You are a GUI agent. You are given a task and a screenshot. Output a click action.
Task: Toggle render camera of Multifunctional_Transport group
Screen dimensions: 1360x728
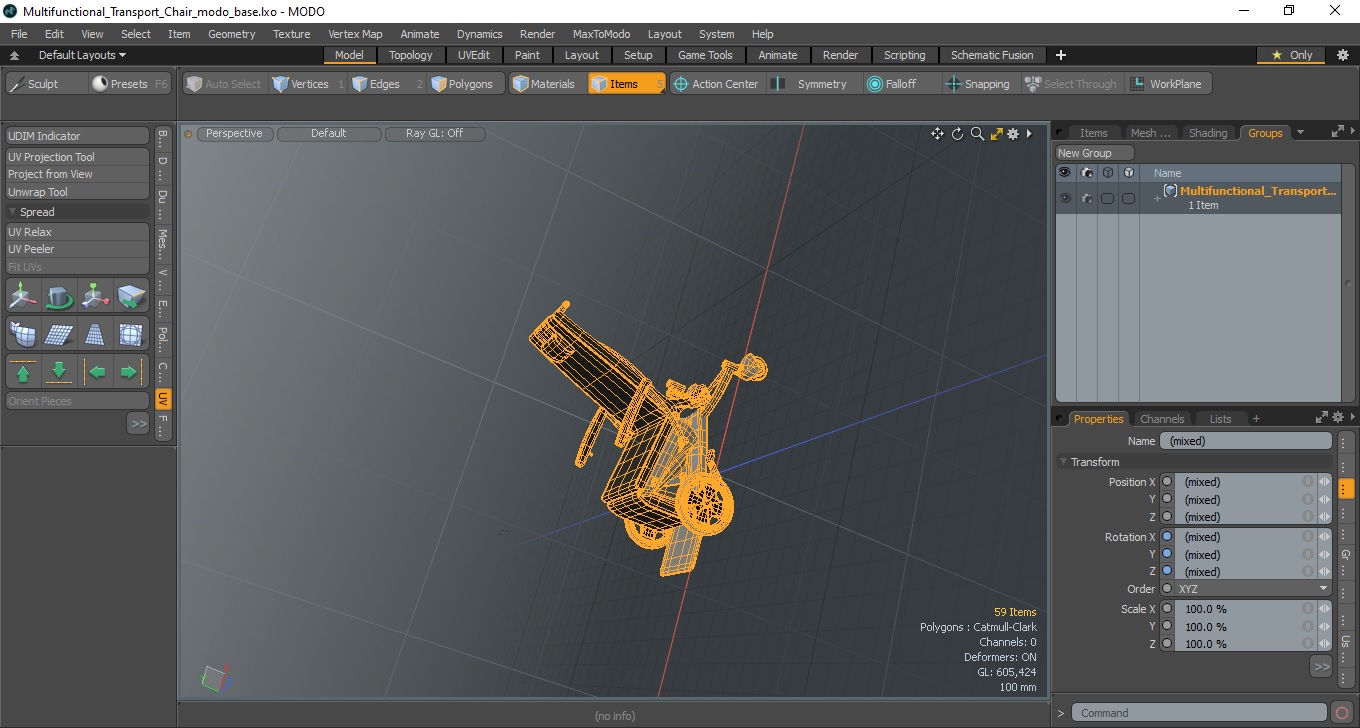tap(1087, 198)
